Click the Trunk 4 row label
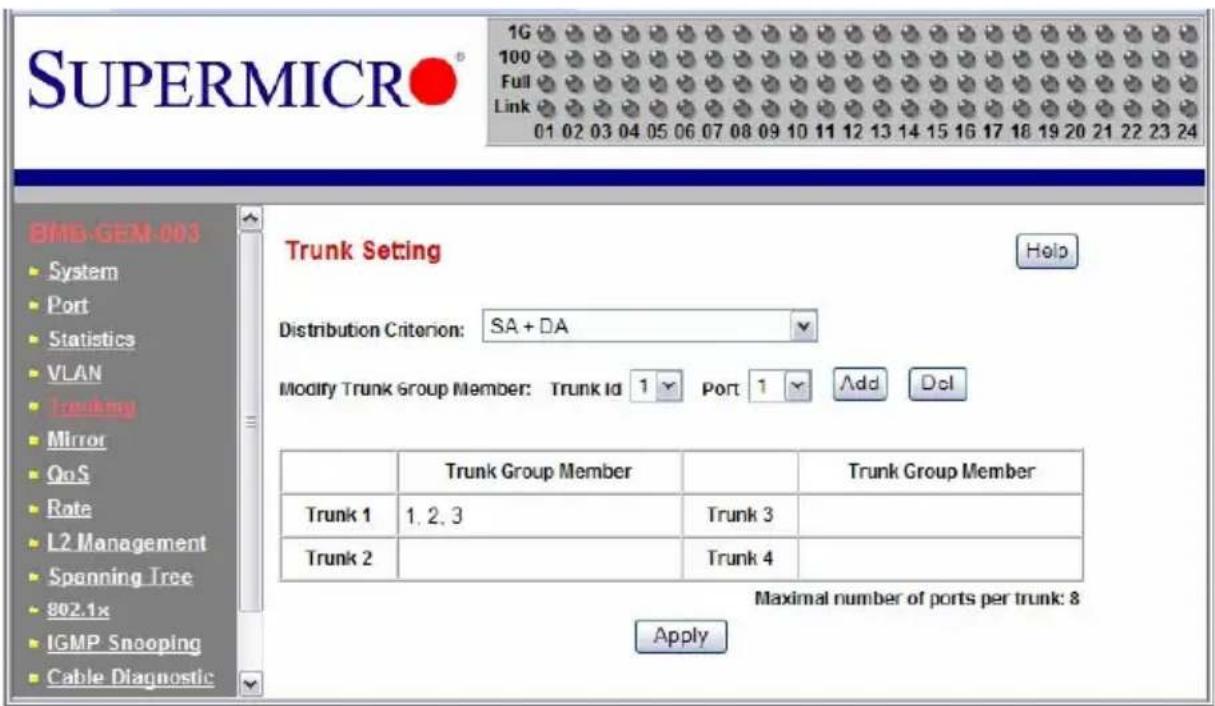 740,558
